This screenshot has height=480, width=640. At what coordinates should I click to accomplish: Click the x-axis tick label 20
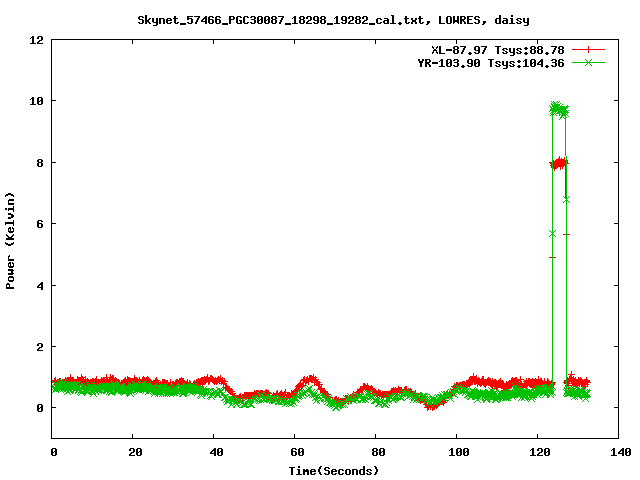coord(135,452)
